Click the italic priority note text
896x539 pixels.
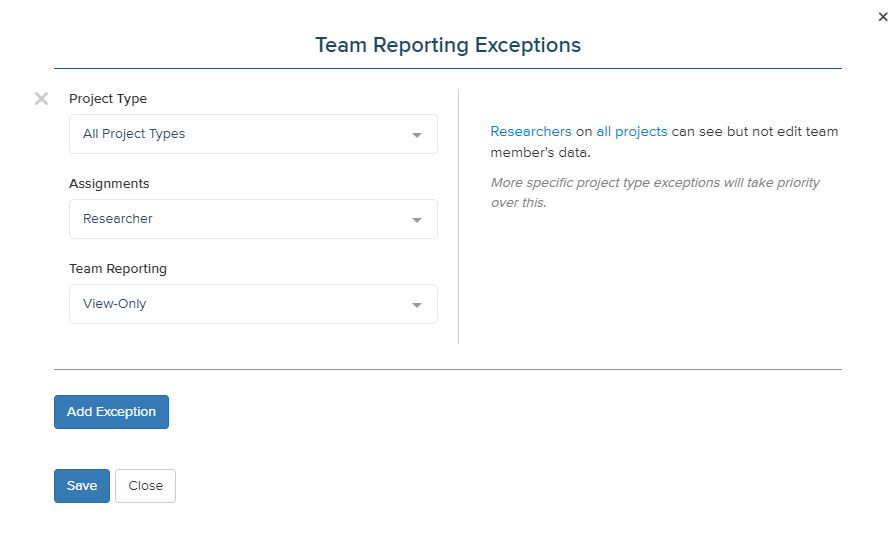pyautogui.click(x=655, y=193)
